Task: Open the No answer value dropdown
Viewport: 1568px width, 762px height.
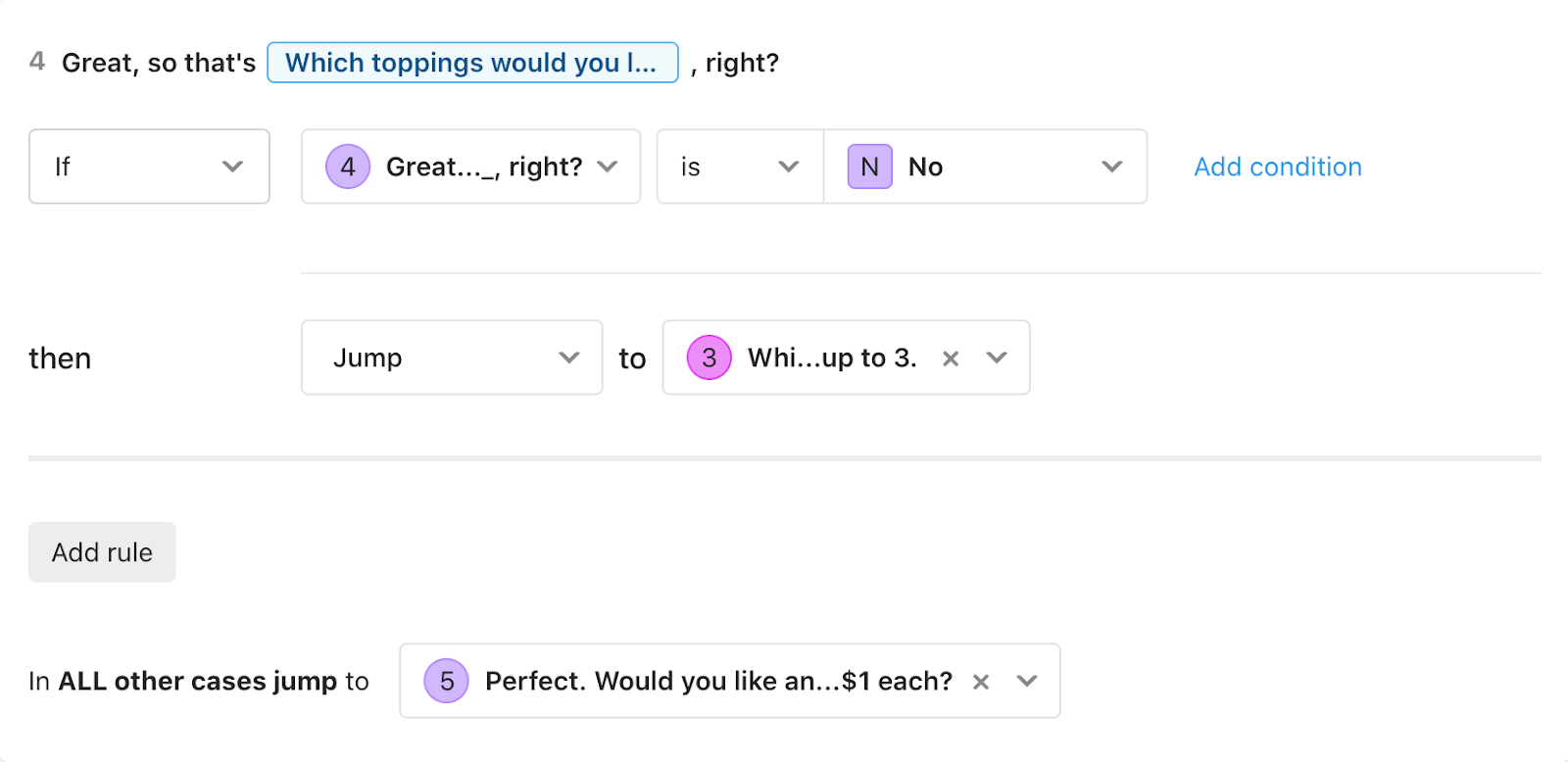Action: click(985, 167)
